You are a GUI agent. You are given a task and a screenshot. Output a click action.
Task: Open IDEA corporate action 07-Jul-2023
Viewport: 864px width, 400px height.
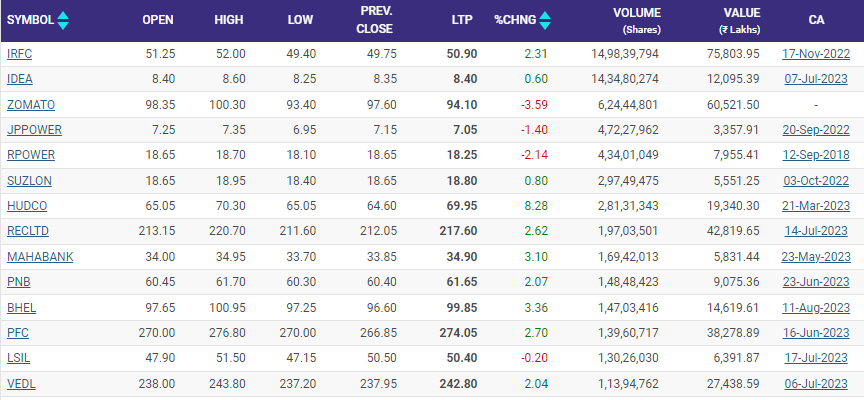click(816, 79)
